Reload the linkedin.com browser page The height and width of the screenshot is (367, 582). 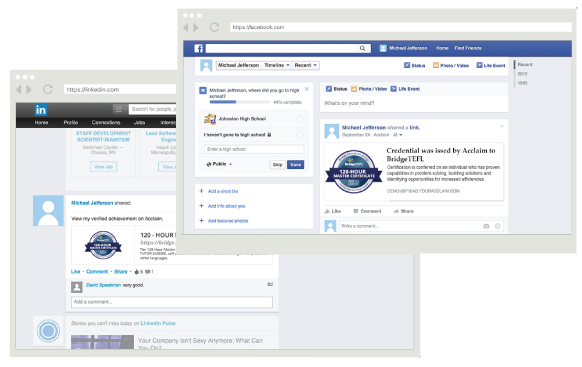coord(48,89)
